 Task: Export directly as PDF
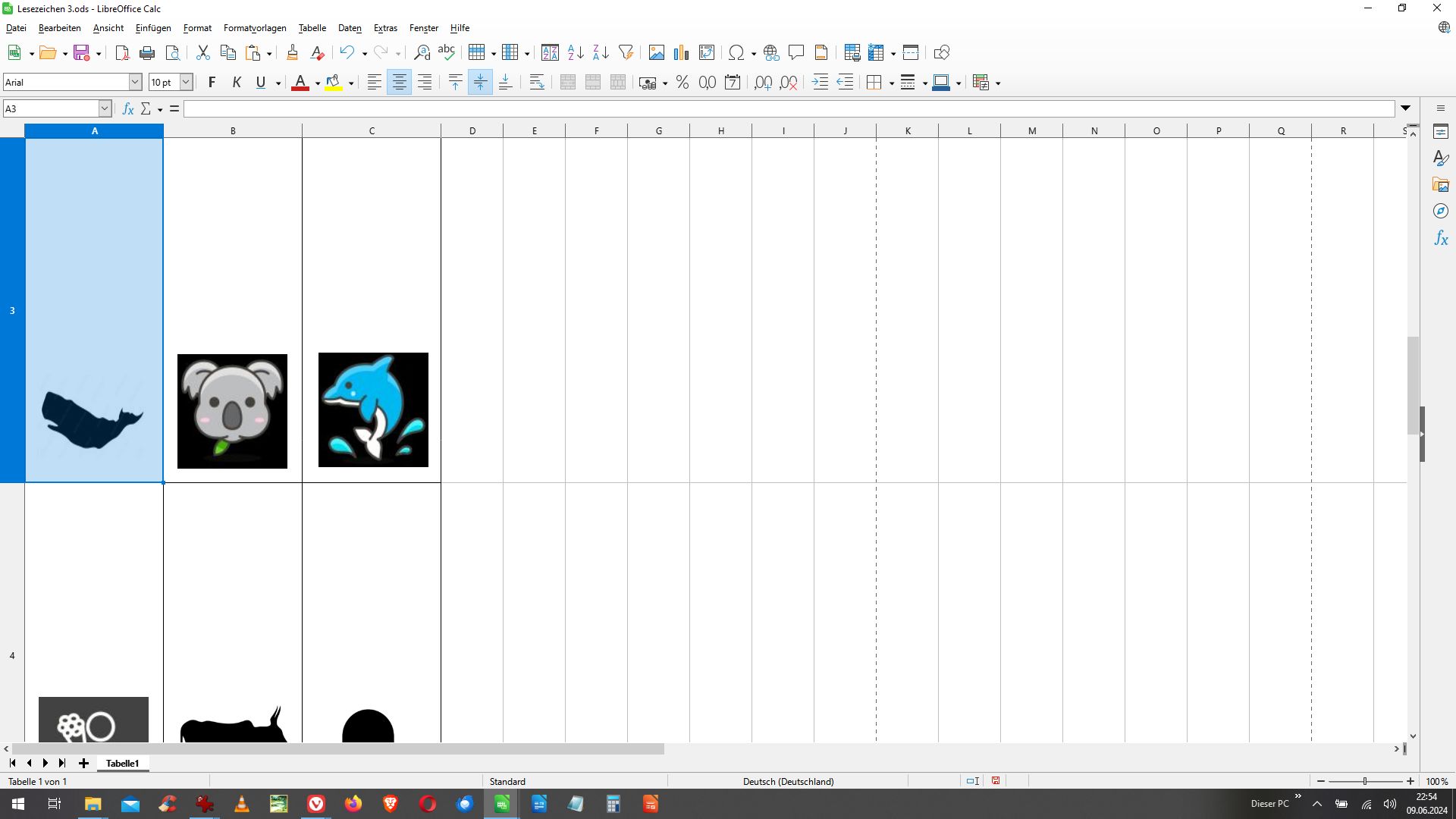pyautogui.click(x=122, y=52)
